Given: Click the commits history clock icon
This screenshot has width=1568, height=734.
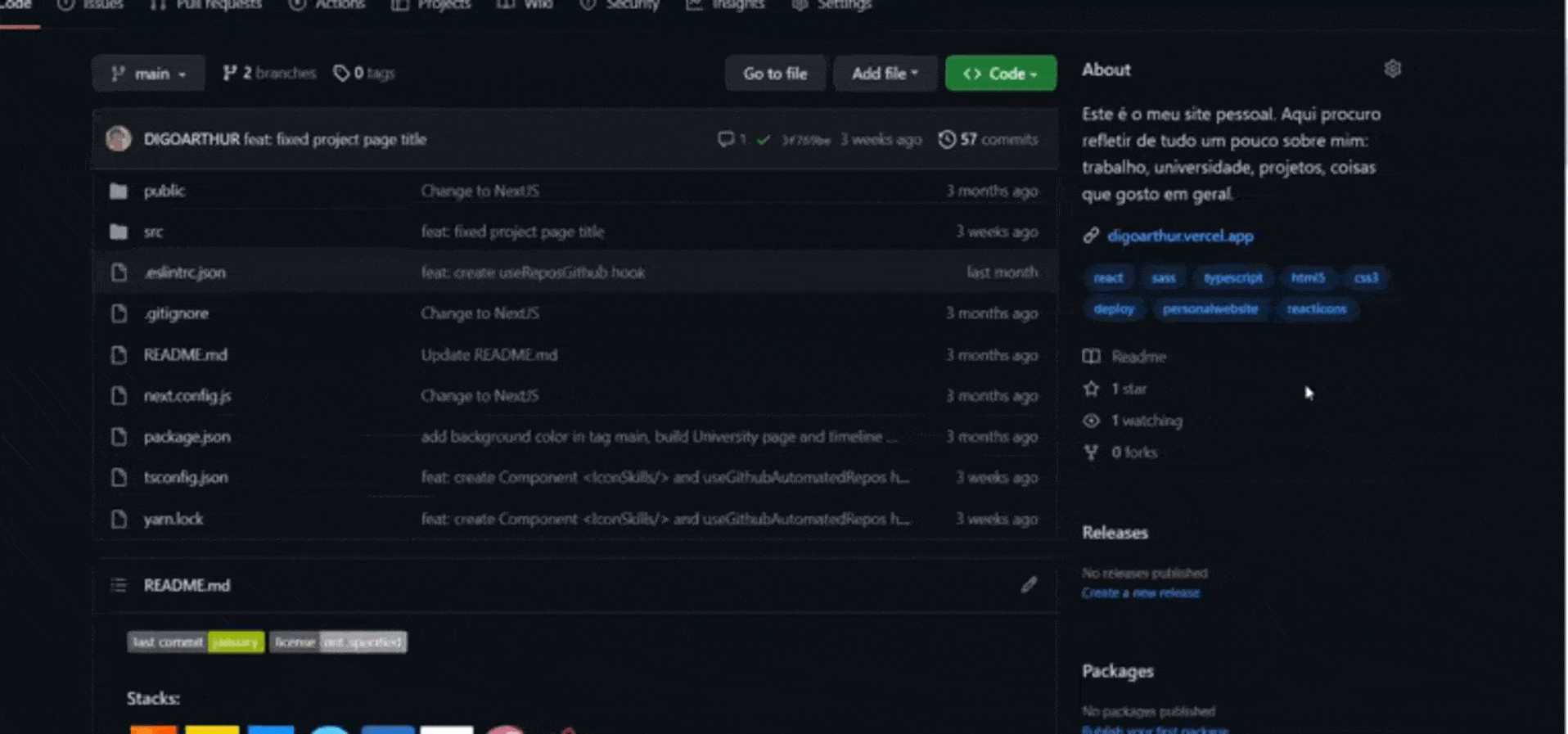Looking at the screenshot, I should point(947,139).
